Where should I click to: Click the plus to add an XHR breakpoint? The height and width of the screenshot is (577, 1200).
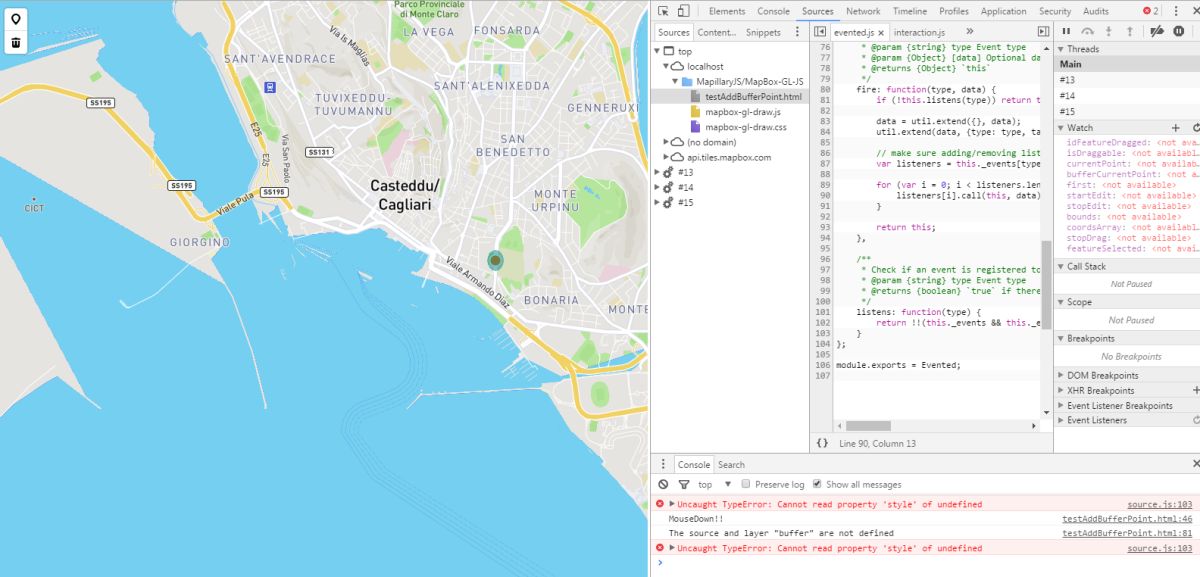coord(1196,390)
